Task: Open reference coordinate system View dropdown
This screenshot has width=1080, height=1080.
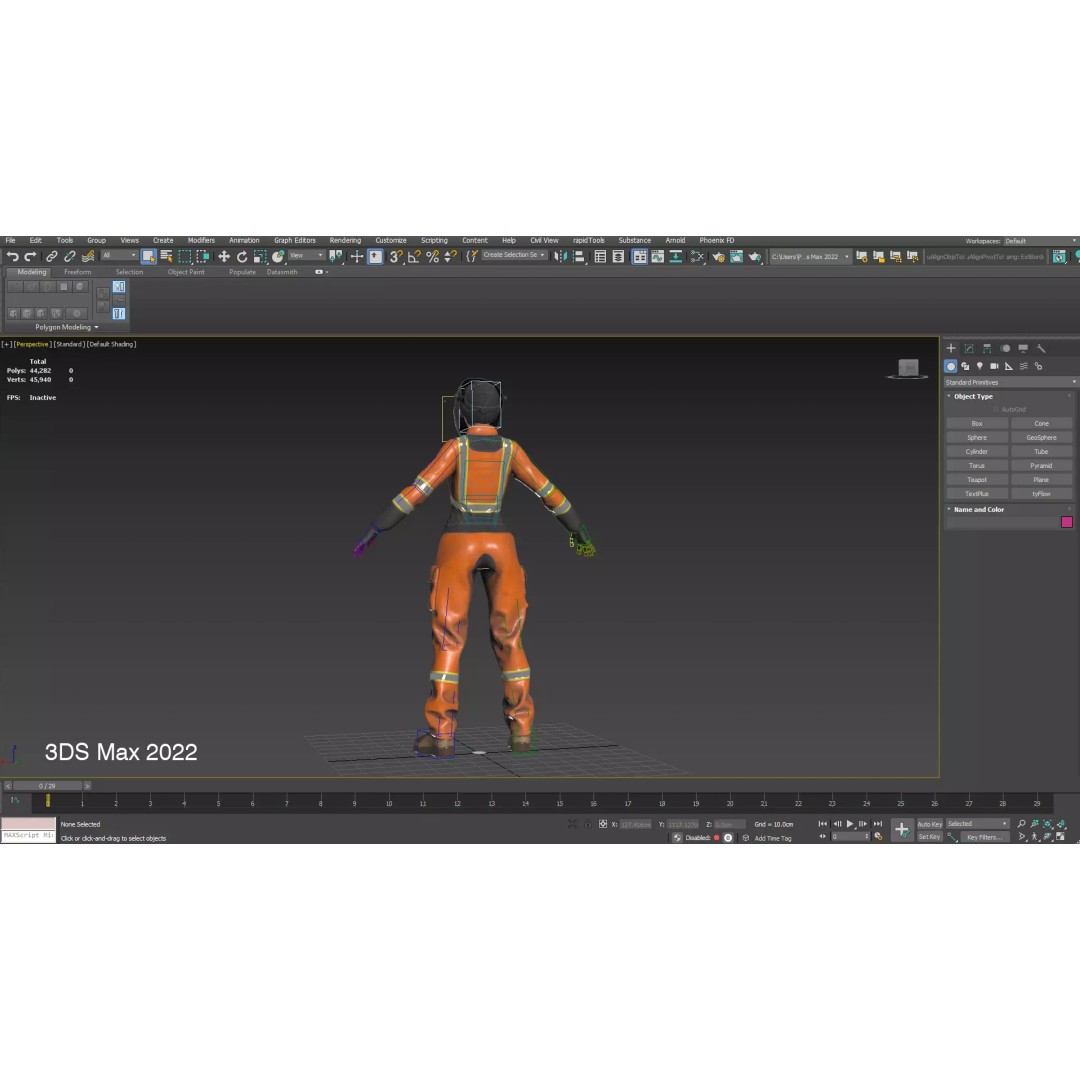Action: coord(307,256)
